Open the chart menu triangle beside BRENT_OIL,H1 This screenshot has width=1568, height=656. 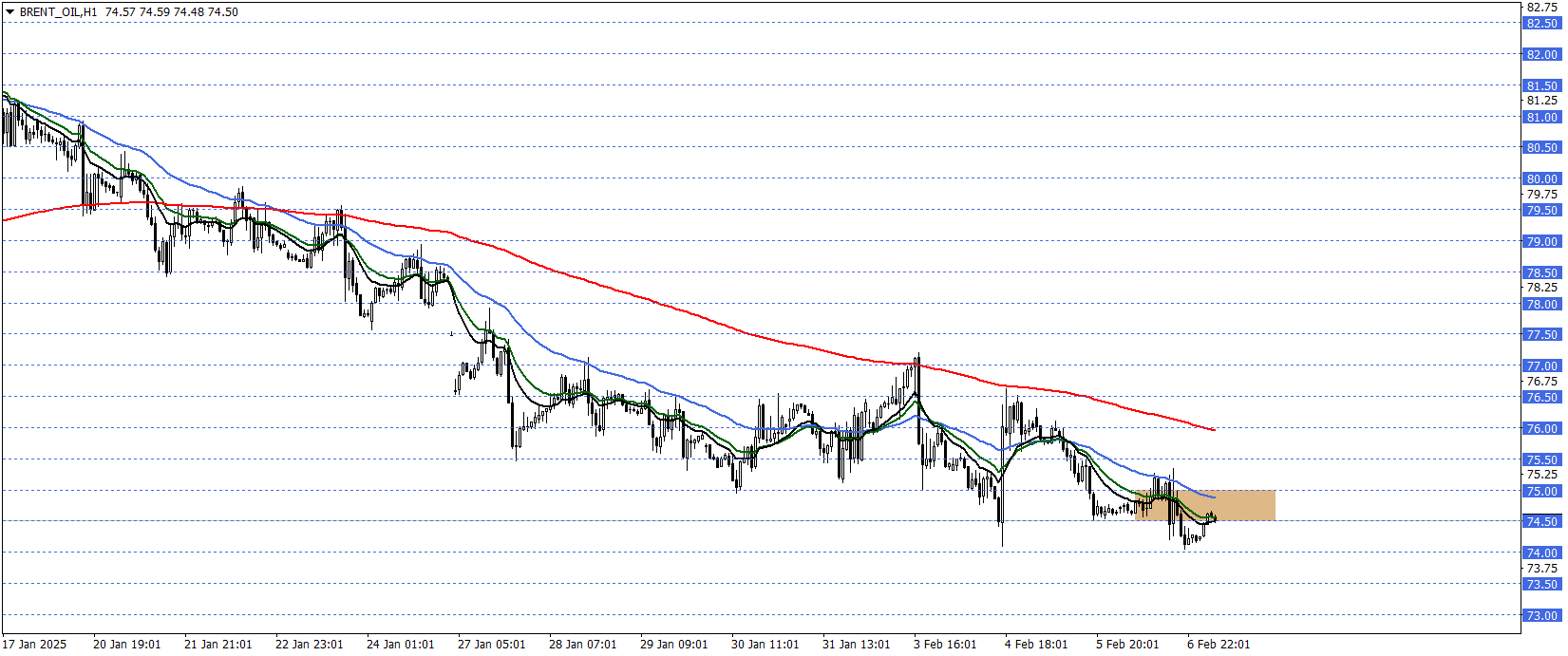point(9,12)
